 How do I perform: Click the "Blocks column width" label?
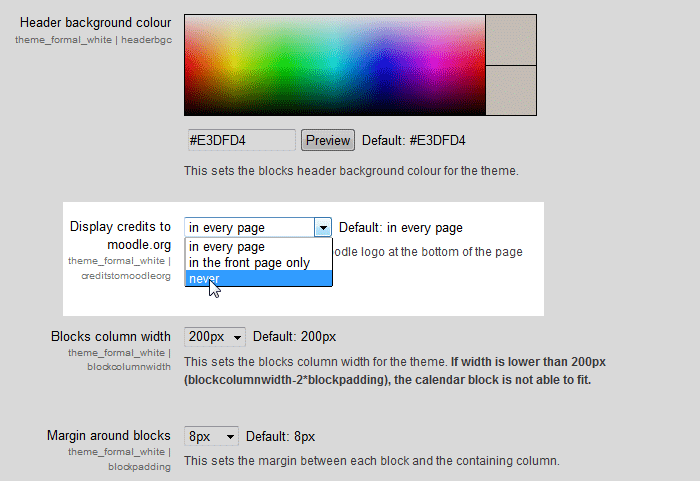pos(110,336)
